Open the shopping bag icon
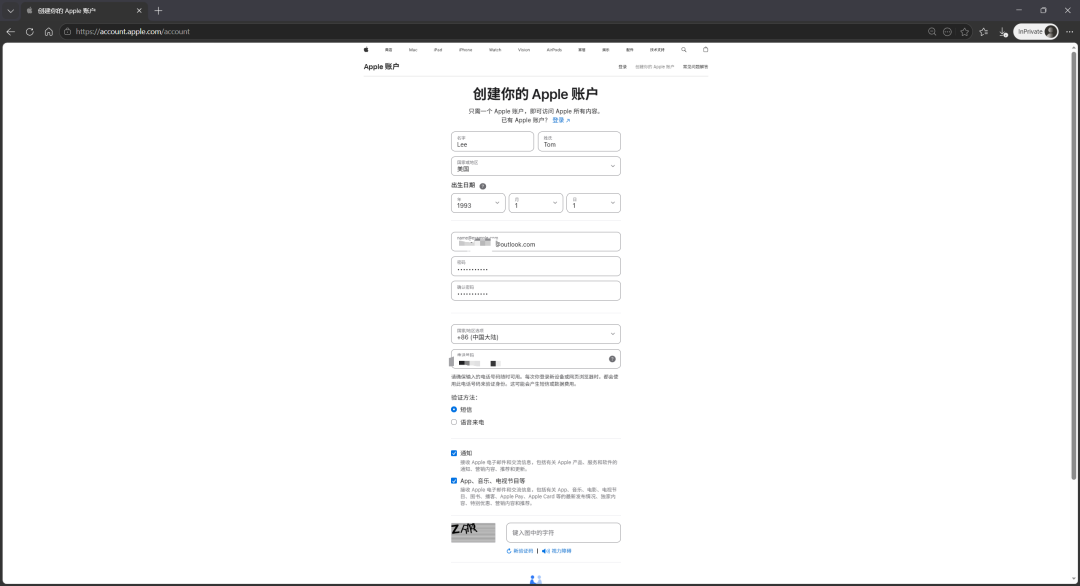 click(x=705, y=49)
